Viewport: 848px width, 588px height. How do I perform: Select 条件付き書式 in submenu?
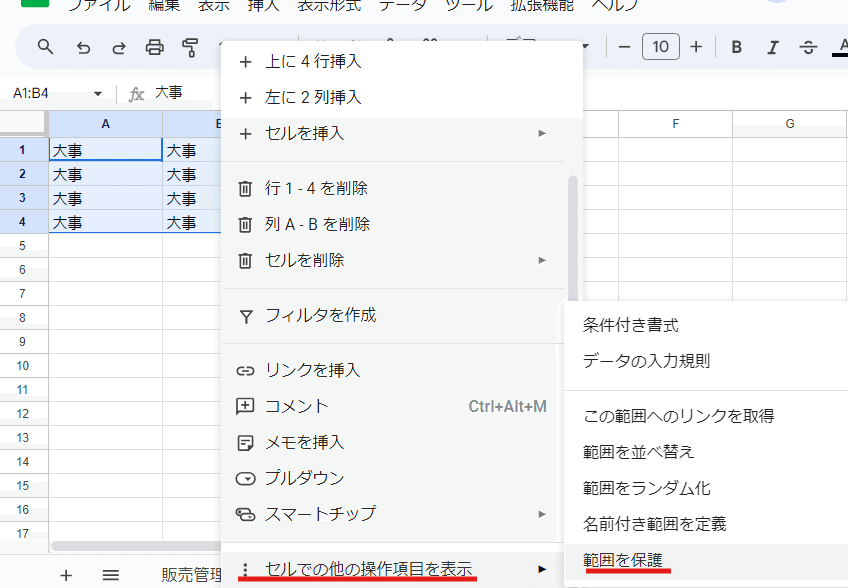pos(706,325)
